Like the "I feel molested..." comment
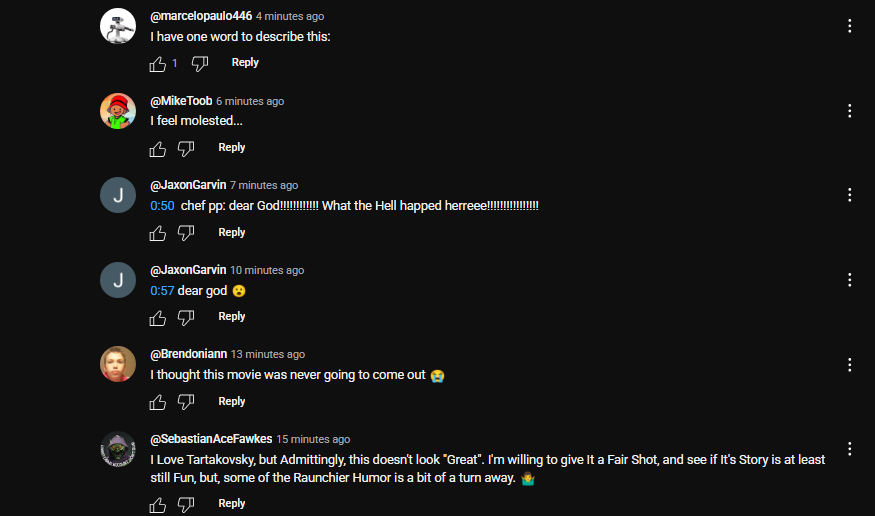This screenshot has width=875, height=516. tap(158, 149)
